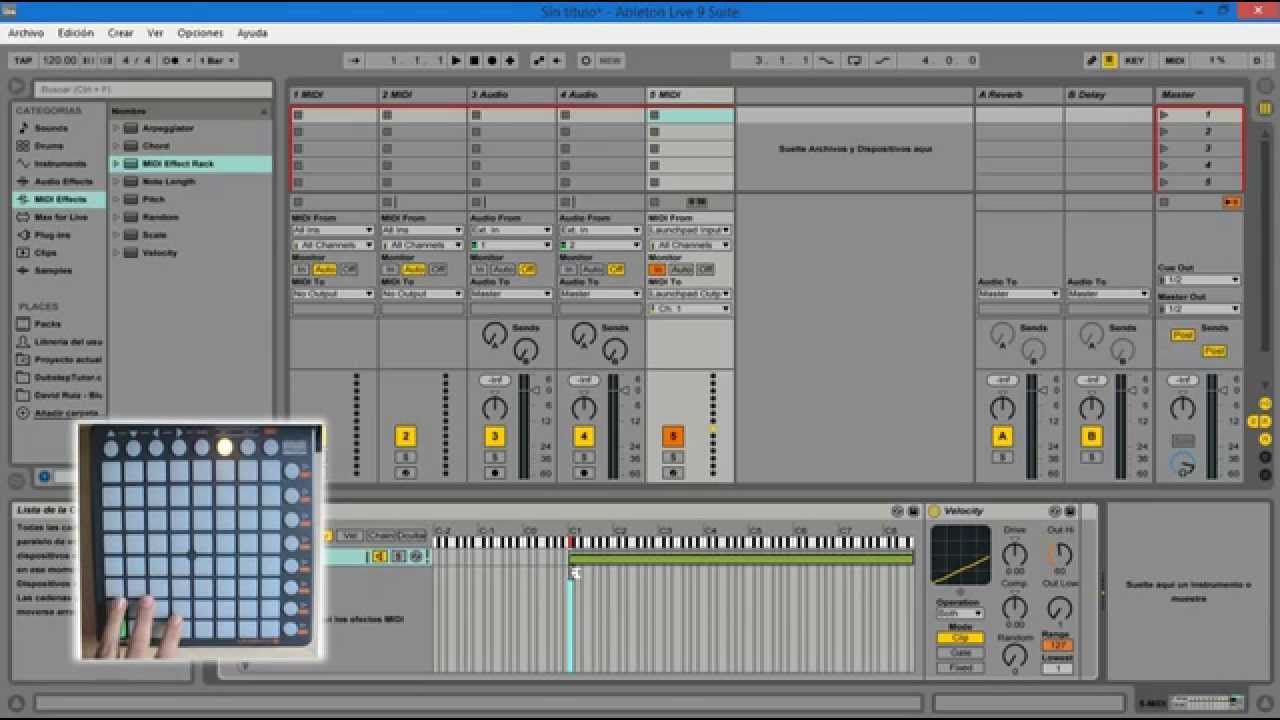Set track 5 MIDI monitor to Auto
1280x720 pixels.
[x=682, y=269]
